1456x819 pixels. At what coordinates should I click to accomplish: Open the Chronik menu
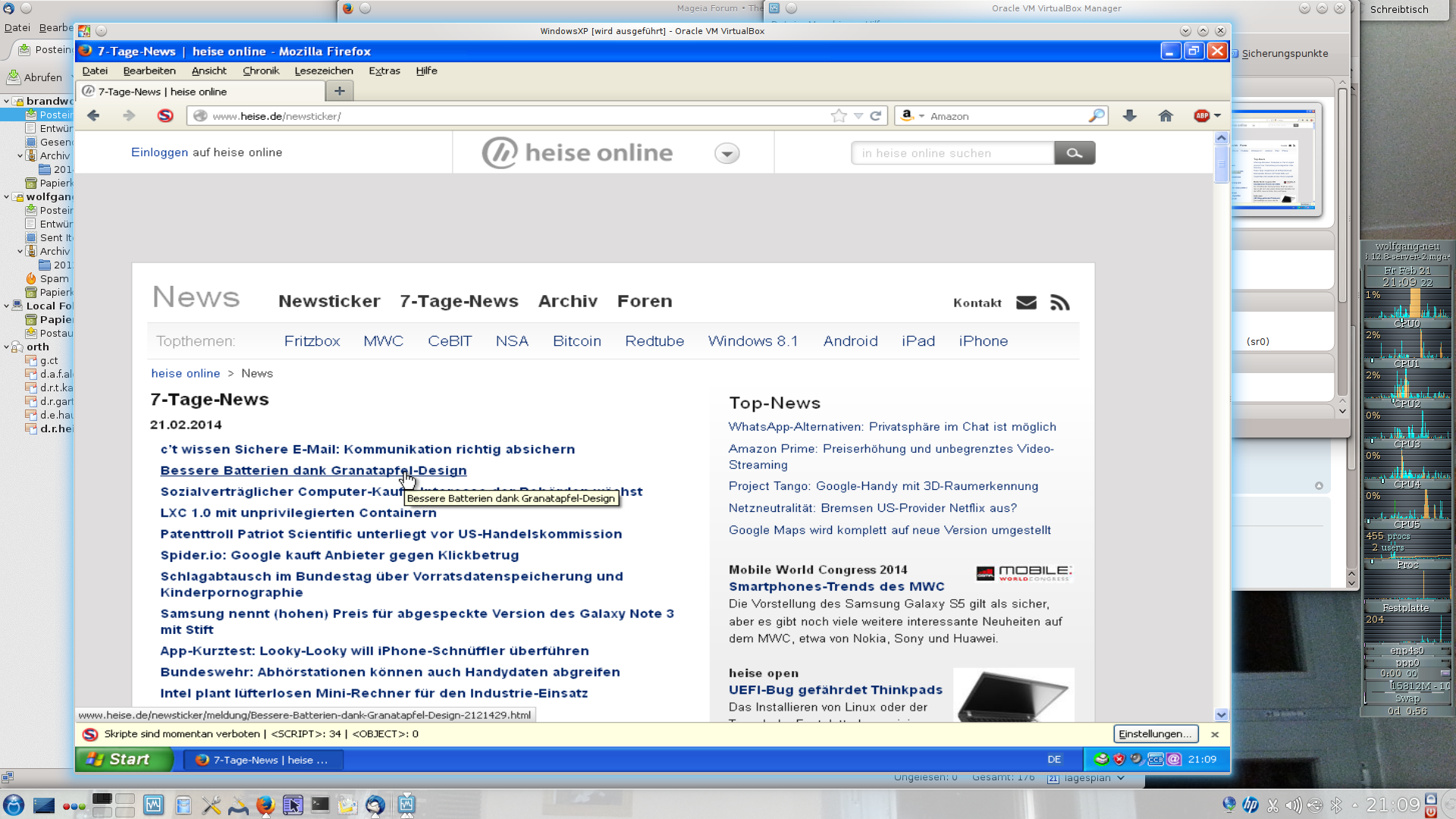[x=261, y=71]
